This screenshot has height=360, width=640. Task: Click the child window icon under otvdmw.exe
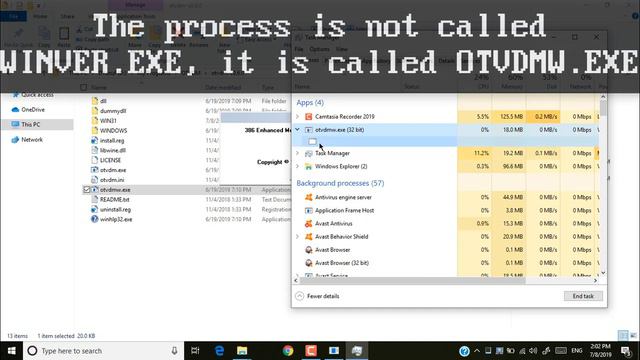point(313,142)
